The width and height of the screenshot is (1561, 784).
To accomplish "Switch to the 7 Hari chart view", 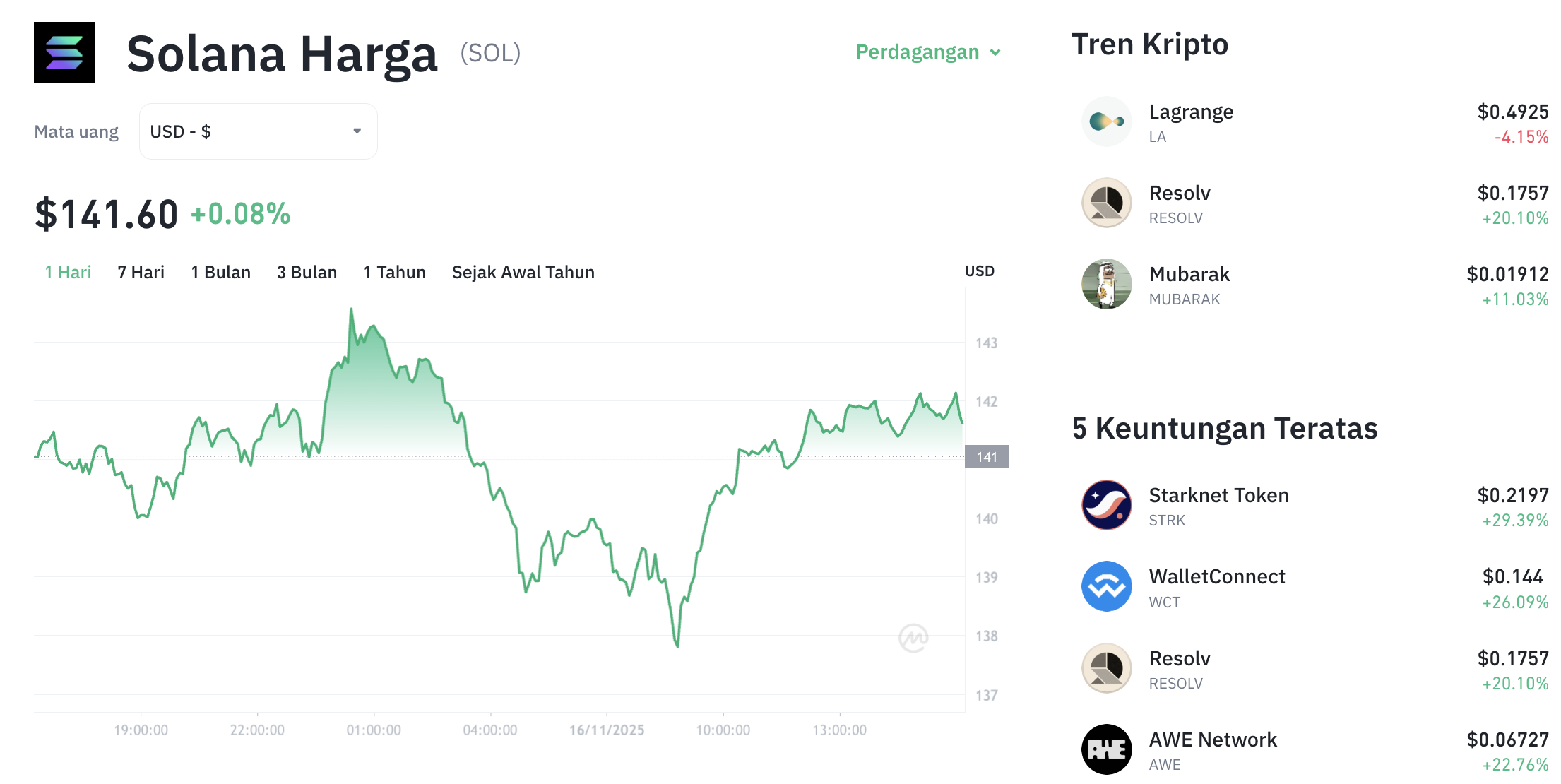I will click(x=141, y=272).
